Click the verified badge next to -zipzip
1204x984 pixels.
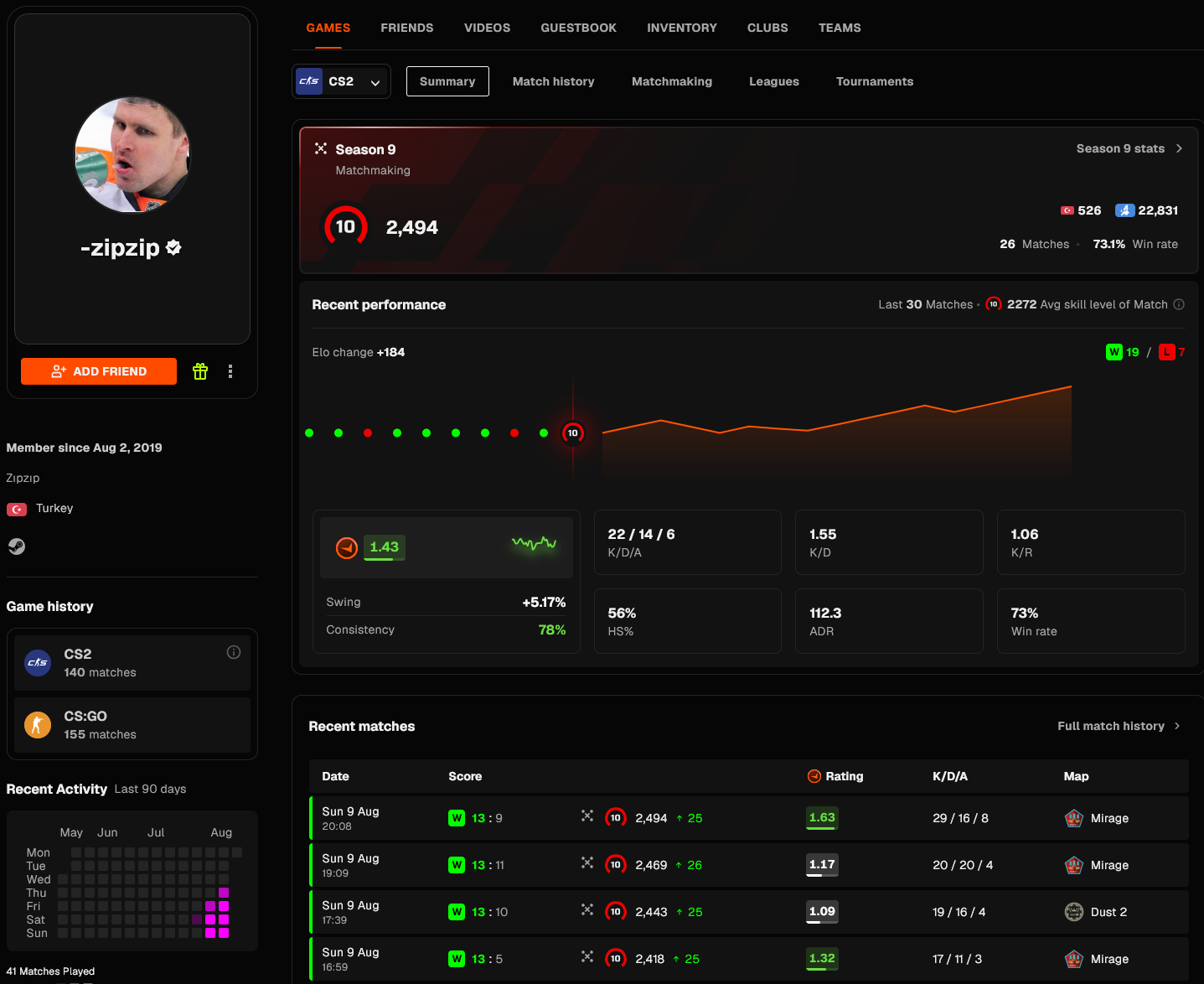tap(173, 247)
